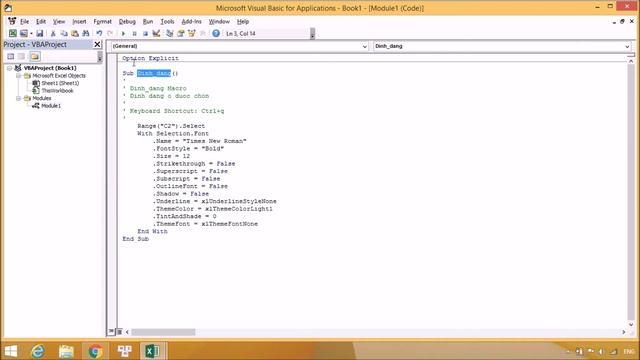
Task: Open Project Explorer toolbar icon
Action: (170, 33)
